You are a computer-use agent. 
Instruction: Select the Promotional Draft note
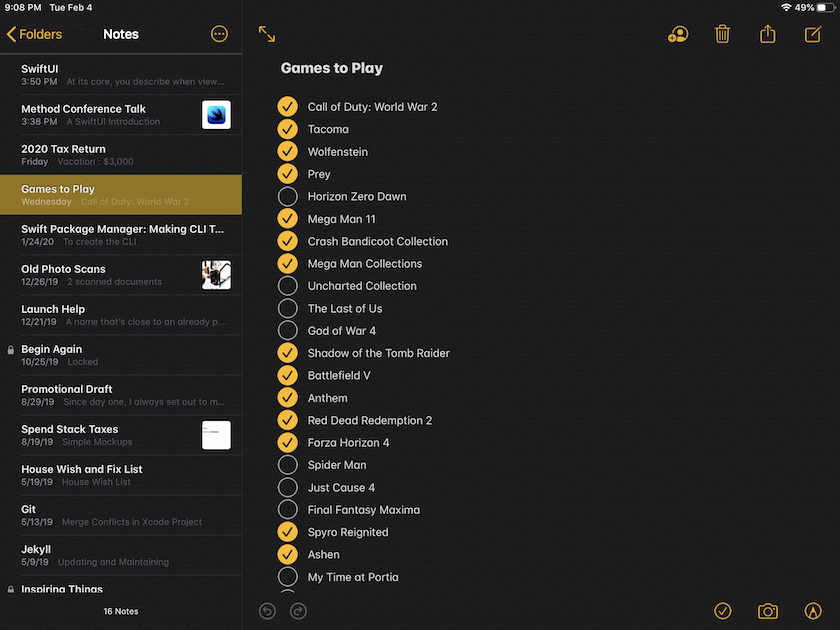point(120,395)
